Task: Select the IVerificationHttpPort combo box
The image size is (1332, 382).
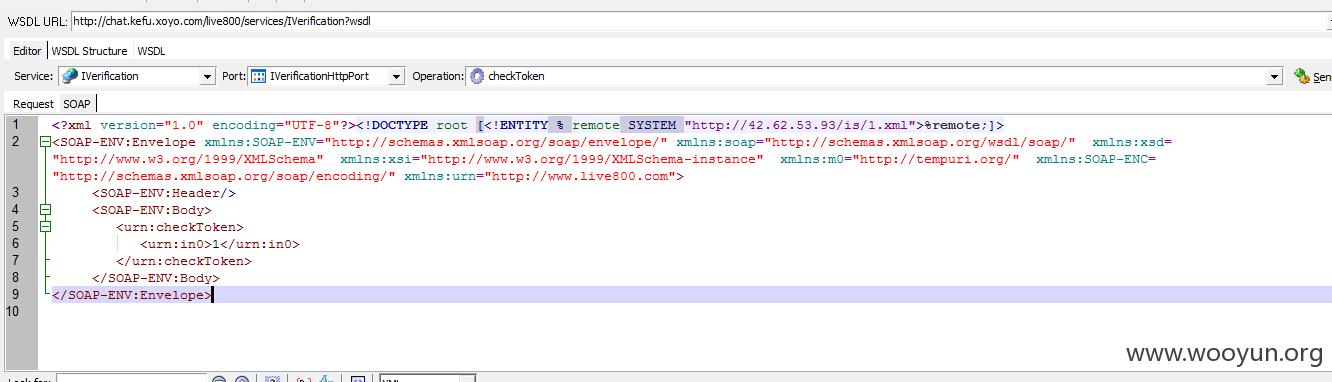Action: pyautogui.click(x=326, y=76)
